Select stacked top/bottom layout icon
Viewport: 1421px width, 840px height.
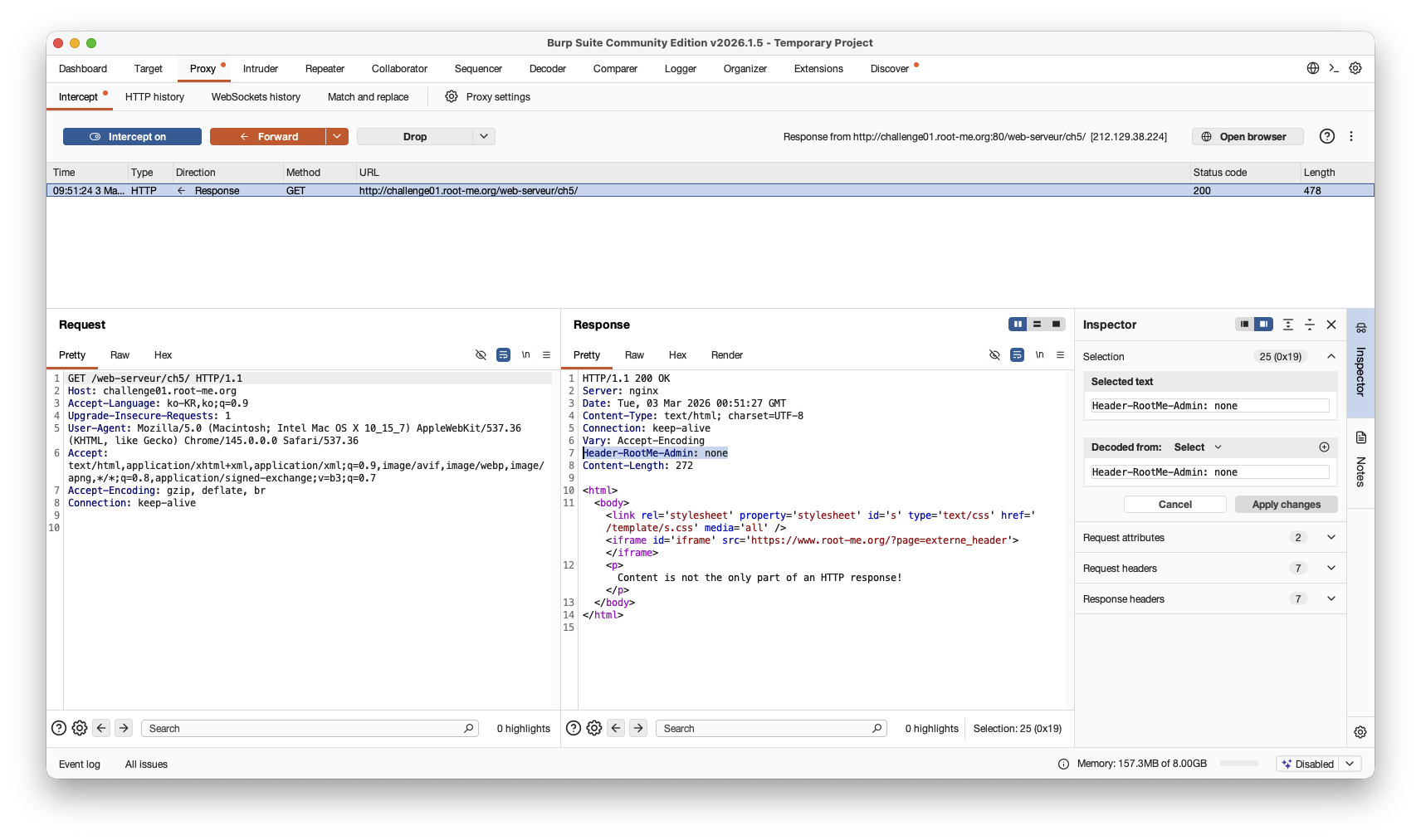[x=1037, y=324]
